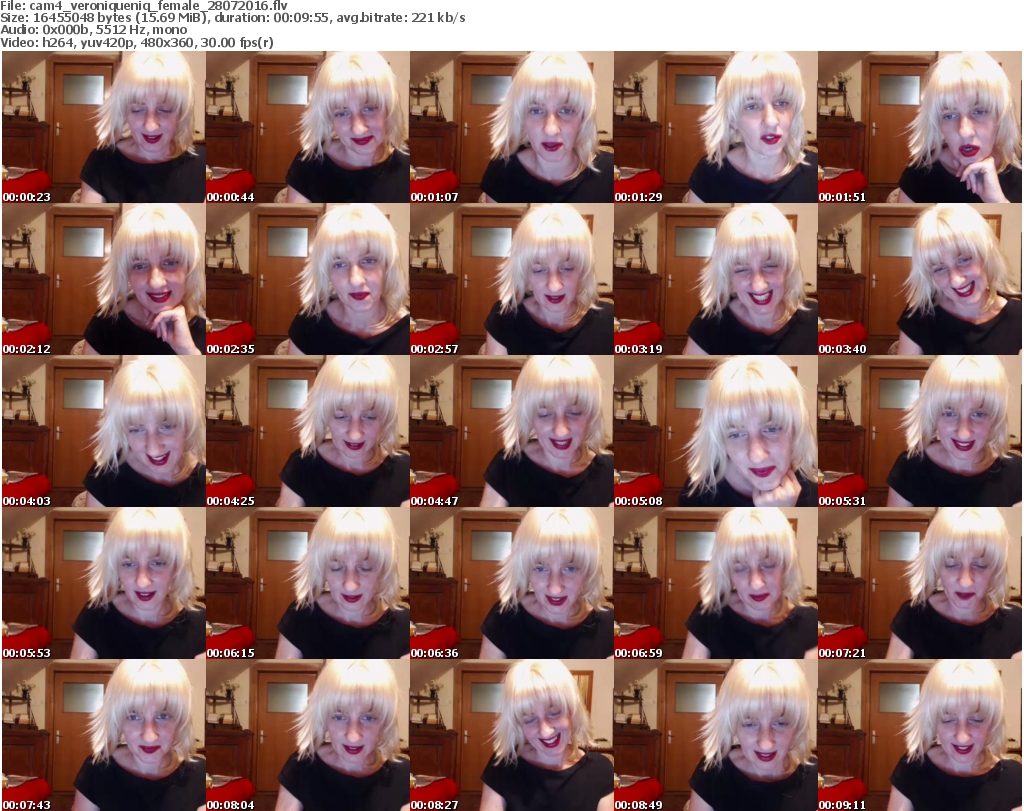Choose the thumbnail timestamped 00:06:36
Viewport: 1024px width, 811px height.
[511, 583]
